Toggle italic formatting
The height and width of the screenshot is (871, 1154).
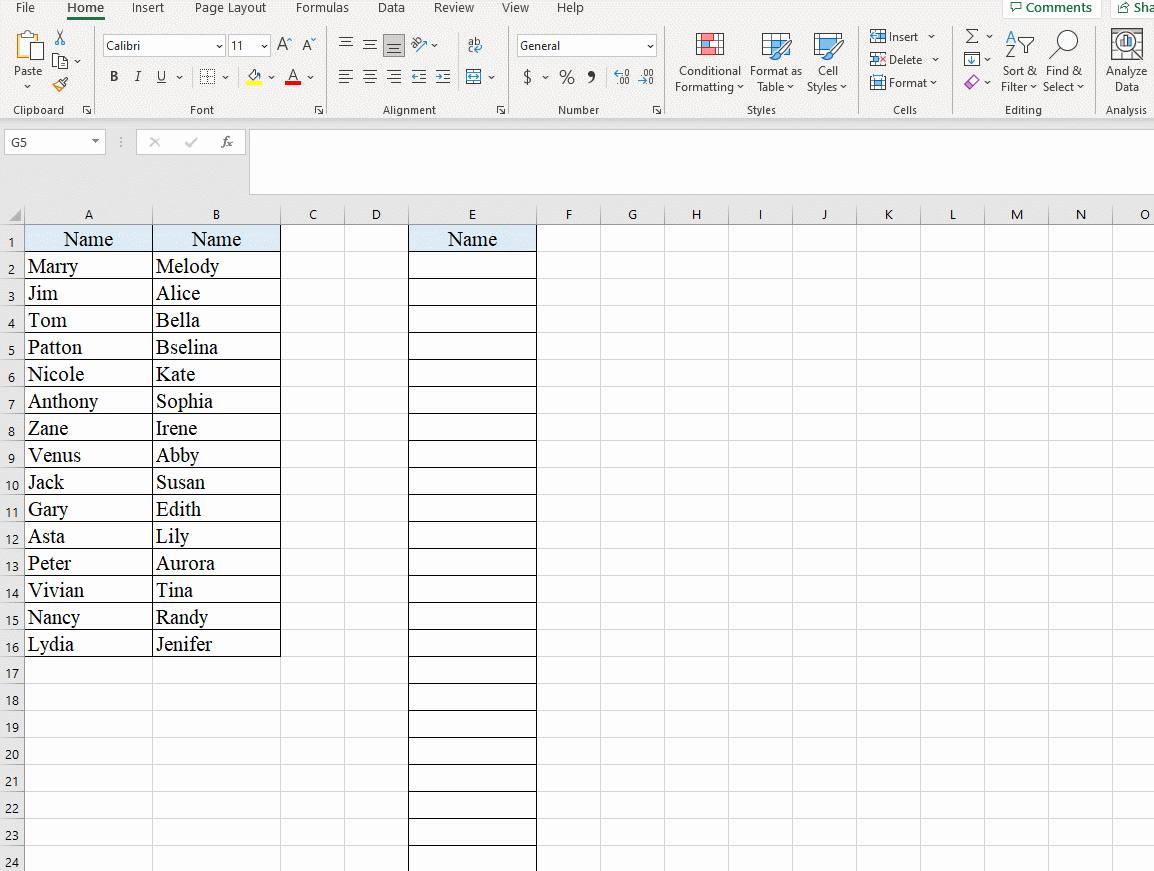pyautogui.click(x=138, y=77)
